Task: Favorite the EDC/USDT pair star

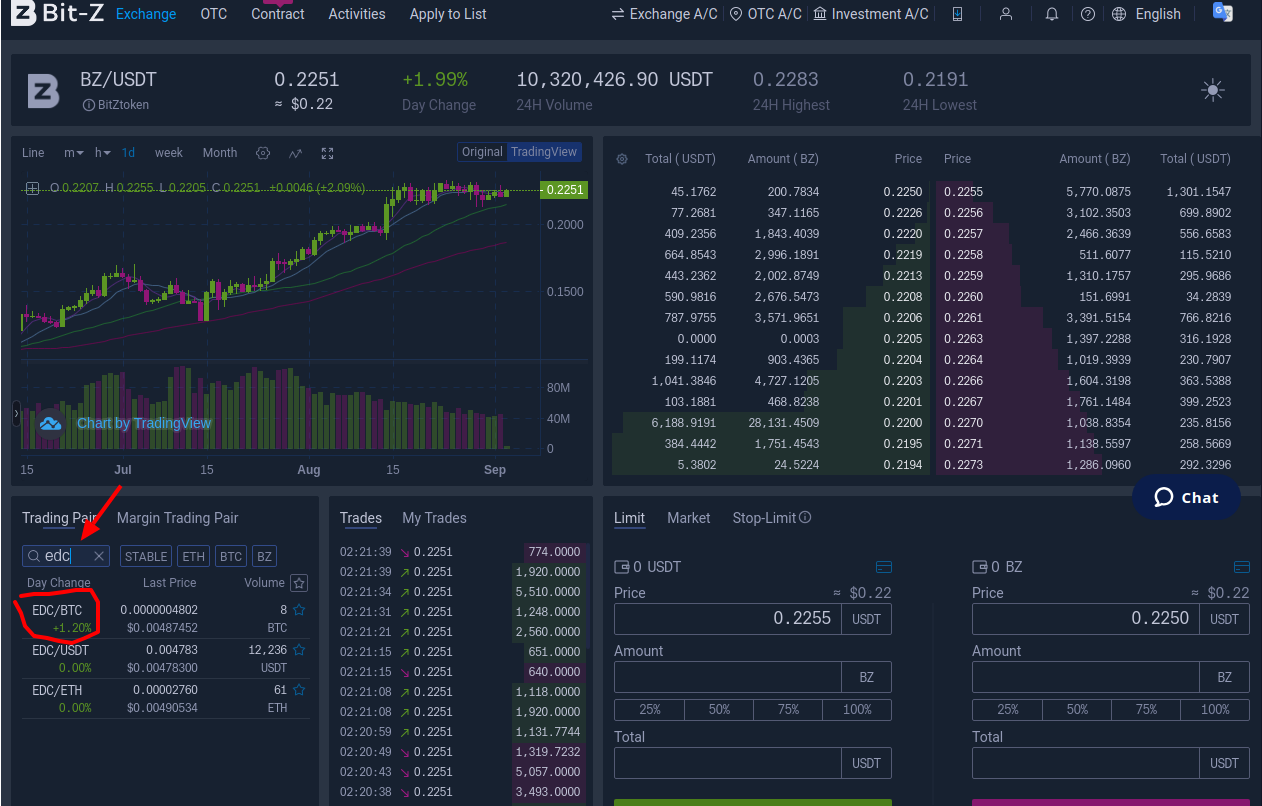Action: pos(299,650)
